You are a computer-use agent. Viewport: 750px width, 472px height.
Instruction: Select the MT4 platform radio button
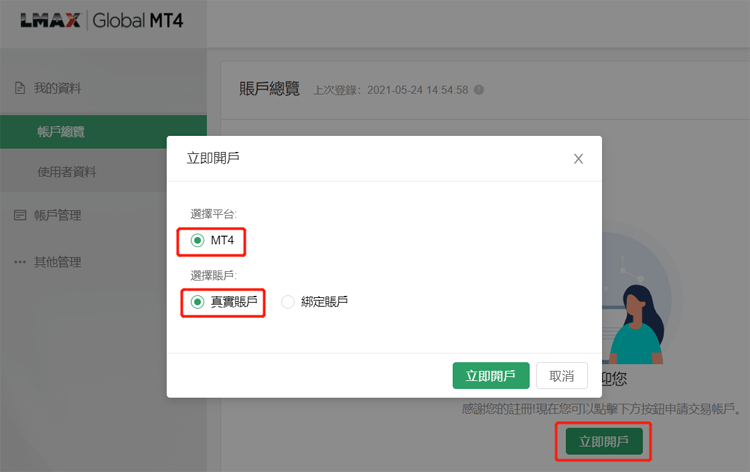coord(198,241)
